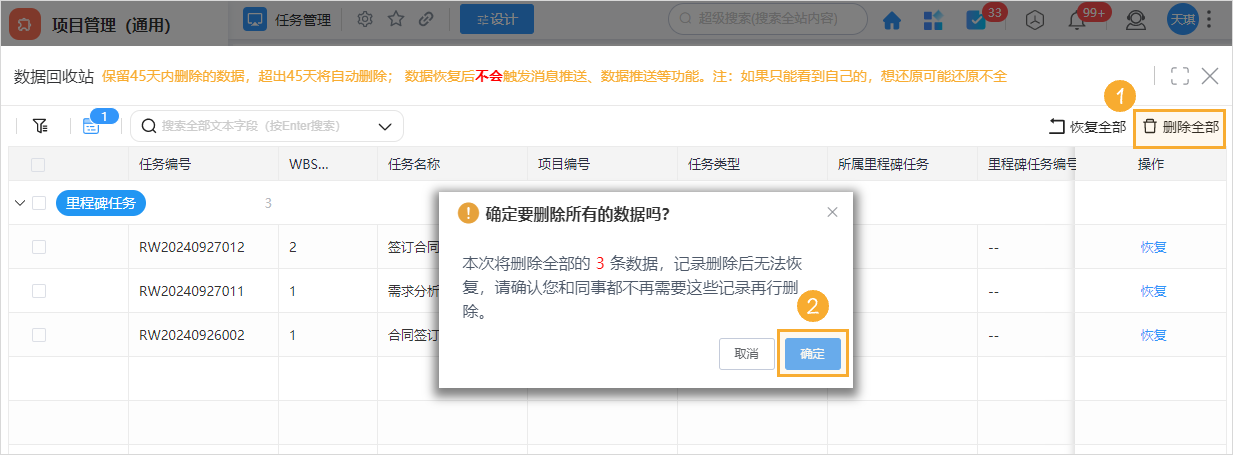Image resolution: width=1233 pixels, height=455 pixels.
Task: Click the filter funnel icon
Action: tap(40, 126)
